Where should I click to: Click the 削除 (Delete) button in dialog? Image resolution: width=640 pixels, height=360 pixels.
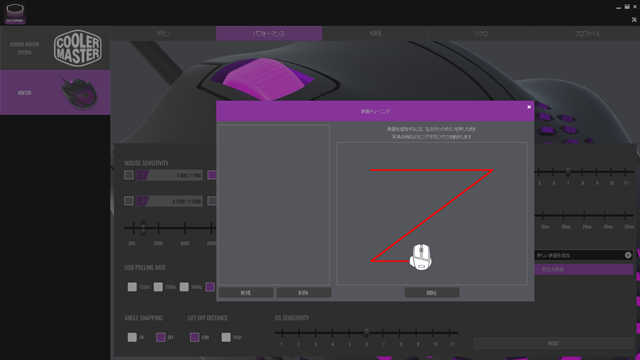[x=304, y=293]
